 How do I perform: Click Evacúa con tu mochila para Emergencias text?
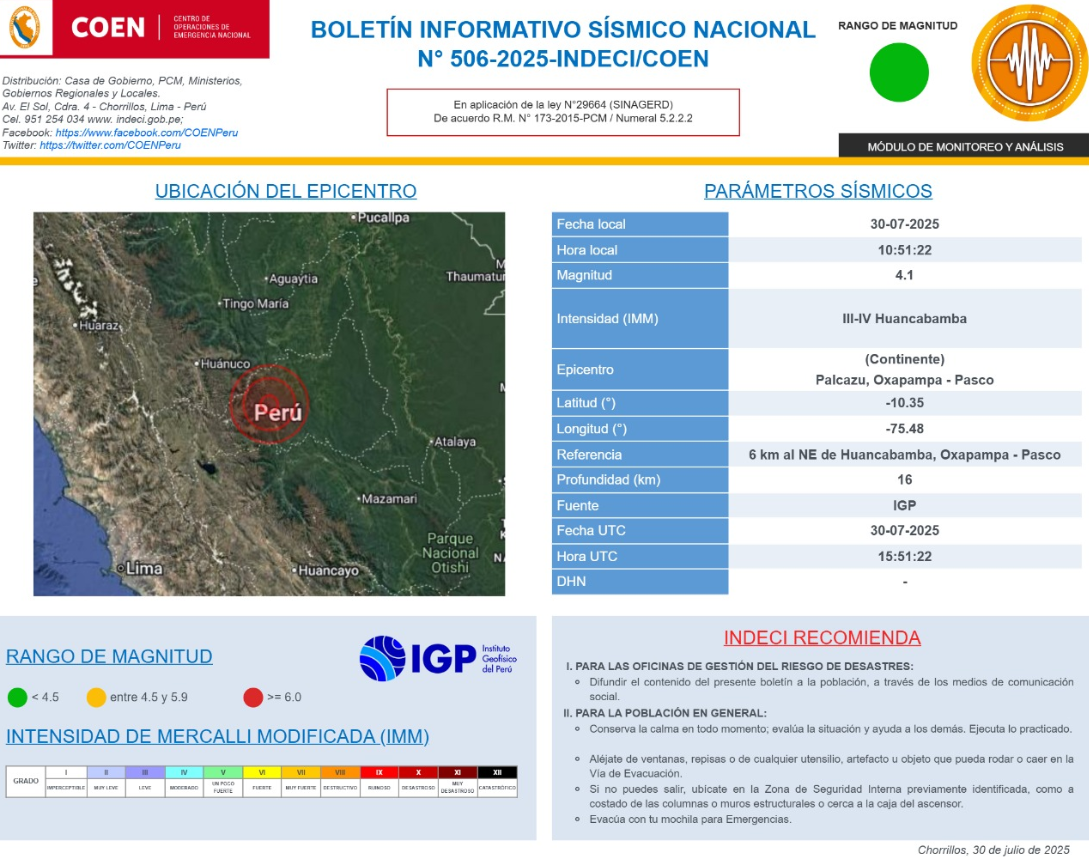tap(690, 819)
